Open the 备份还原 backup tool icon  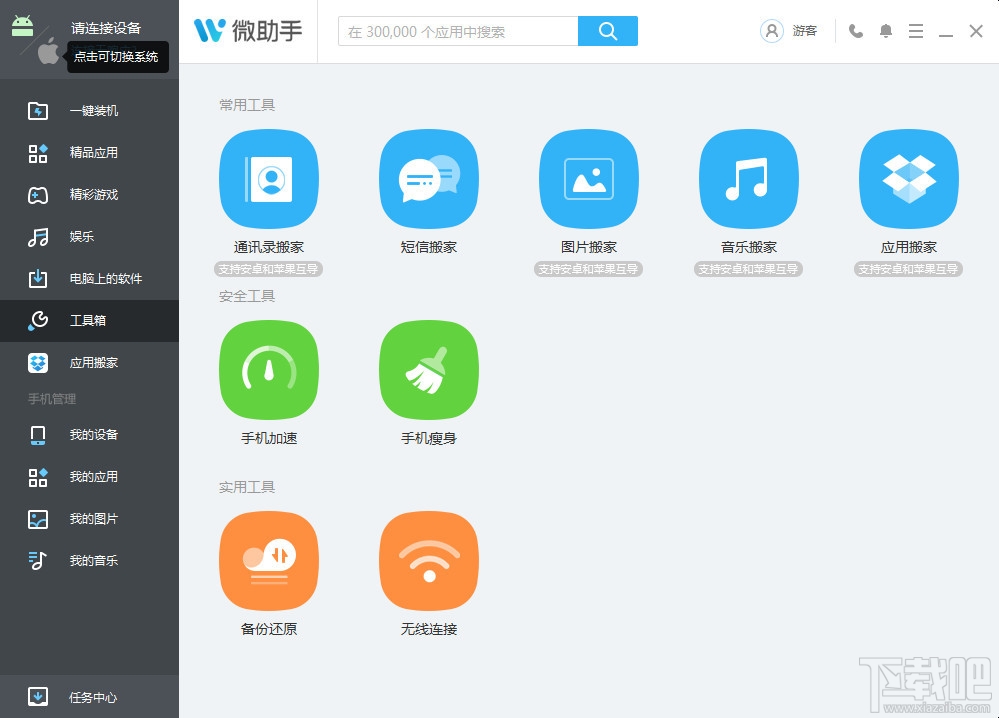(269, 561)
